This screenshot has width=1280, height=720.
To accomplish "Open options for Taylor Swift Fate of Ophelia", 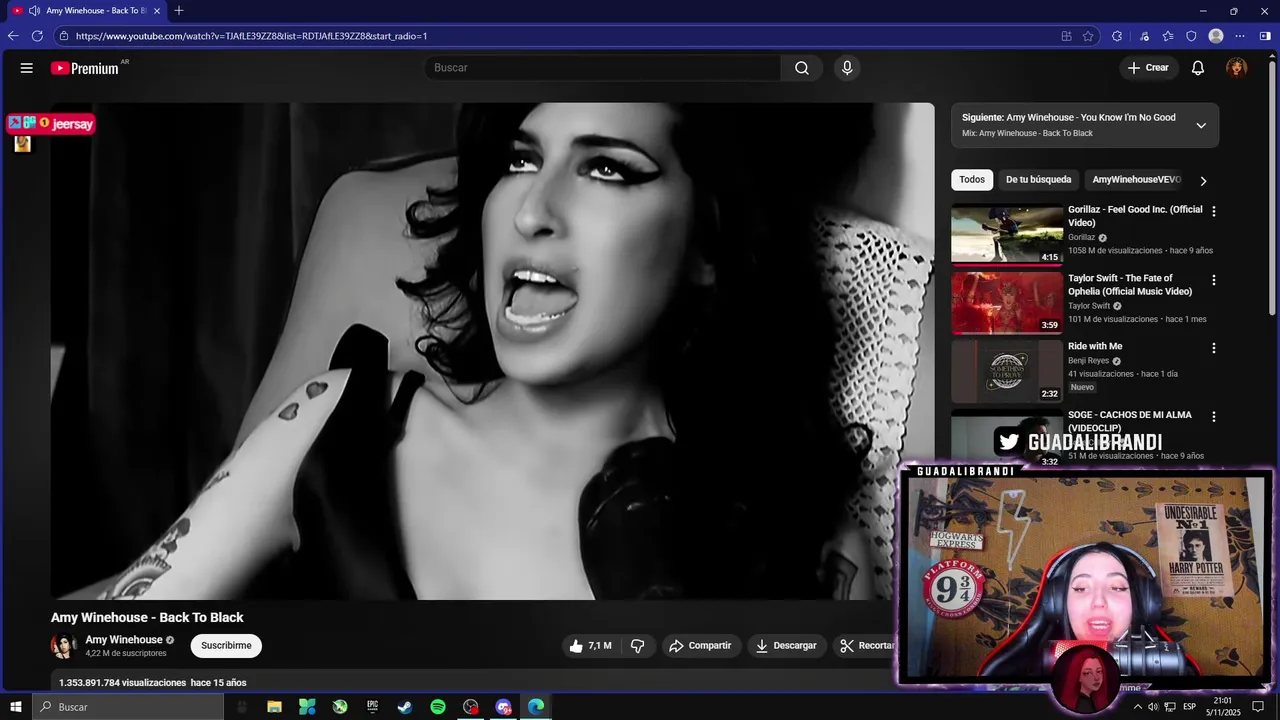I will [1214, 280].
